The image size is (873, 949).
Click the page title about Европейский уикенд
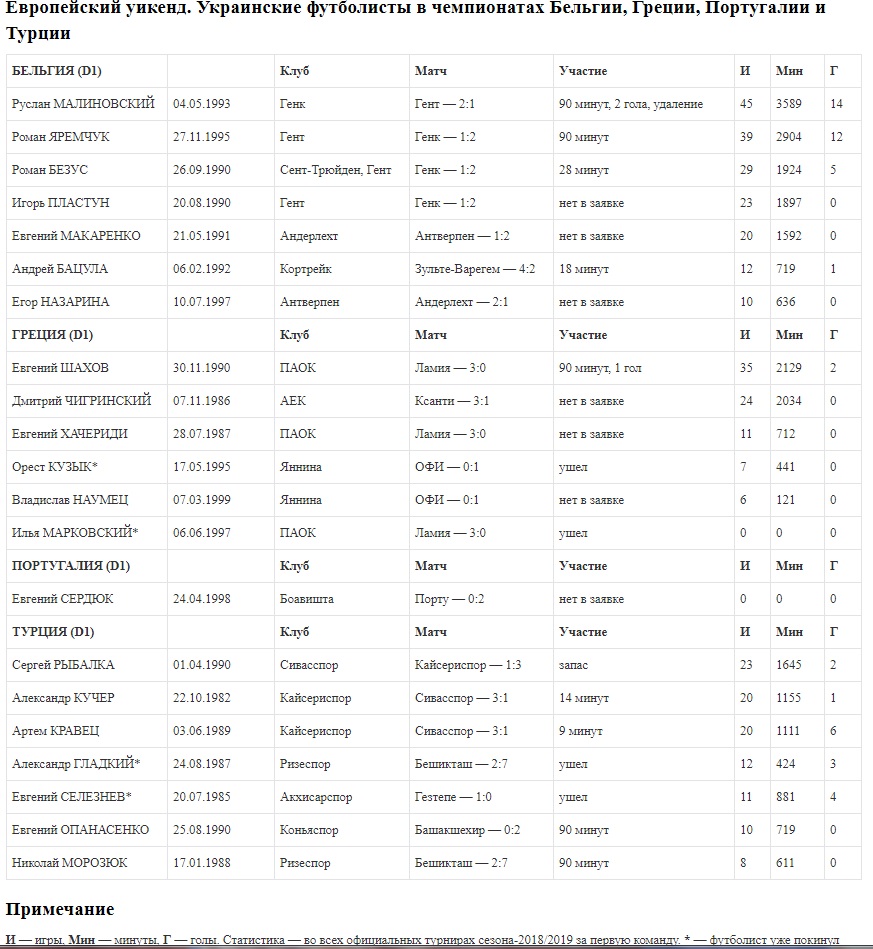415,20
